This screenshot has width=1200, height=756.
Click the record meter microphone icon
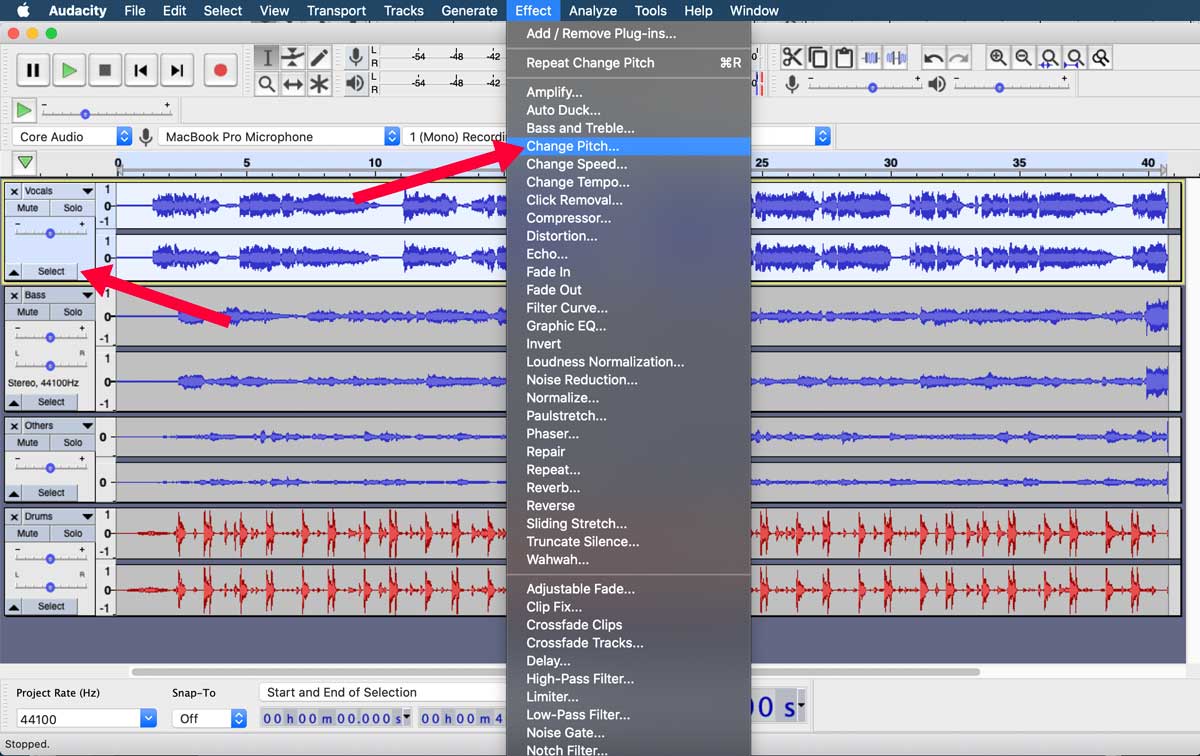point(355,56)
